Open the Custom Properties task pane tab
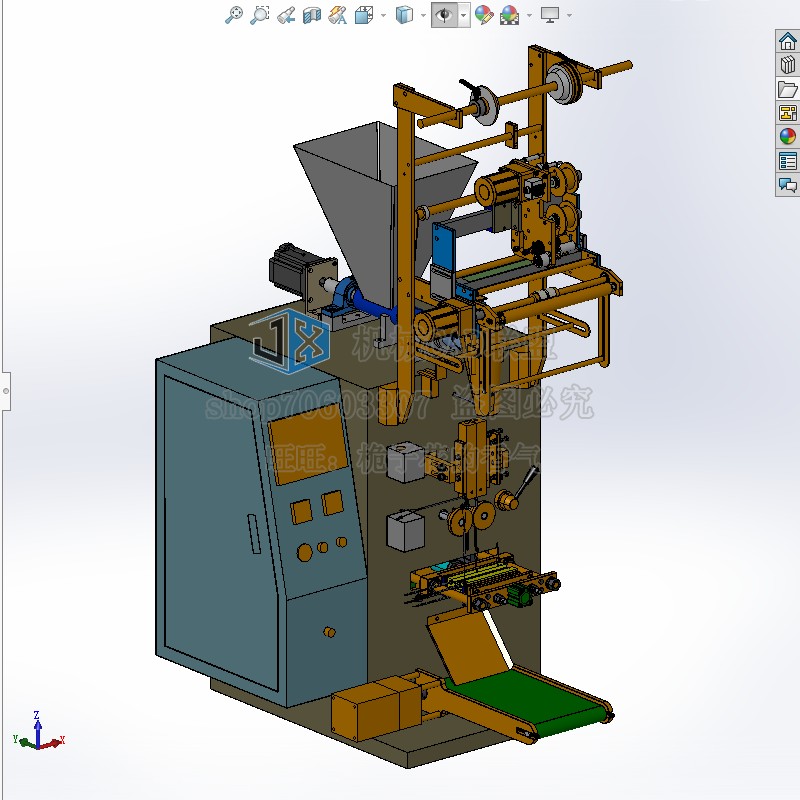 [x=787, y=161]
